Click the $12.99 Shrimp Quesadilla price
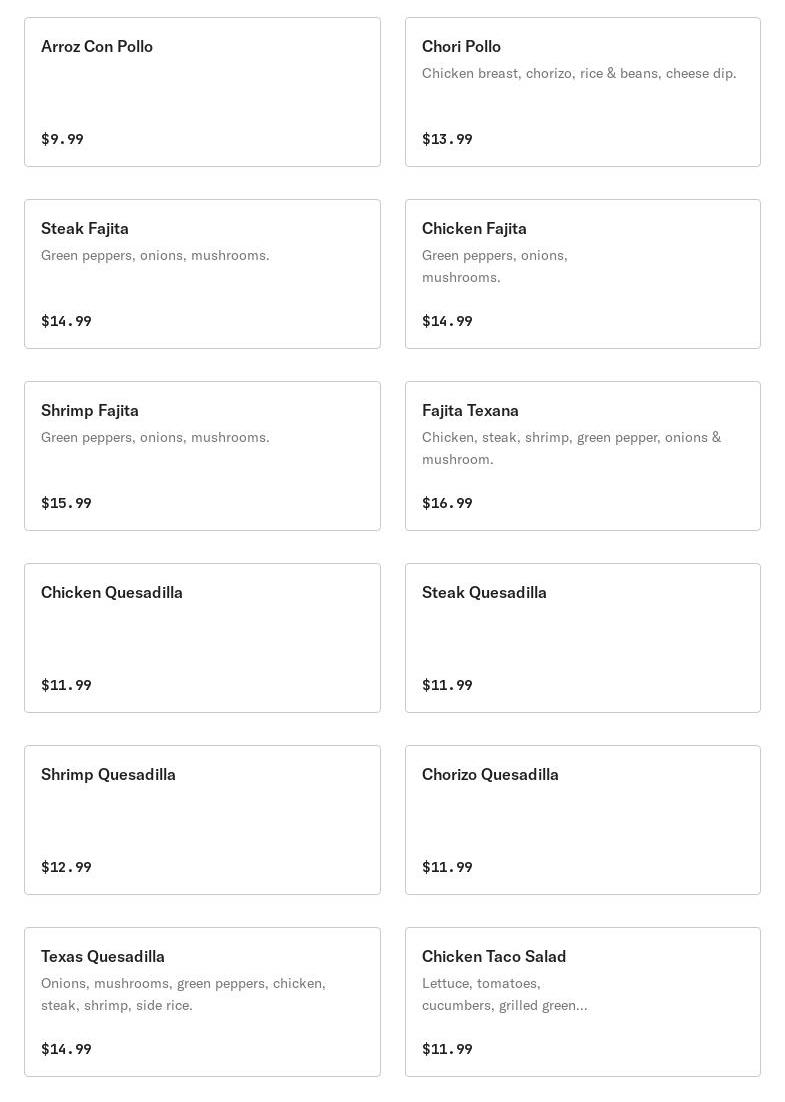Image resolution: width=785 pixels, height=1102 pixels. pos(66,867)
